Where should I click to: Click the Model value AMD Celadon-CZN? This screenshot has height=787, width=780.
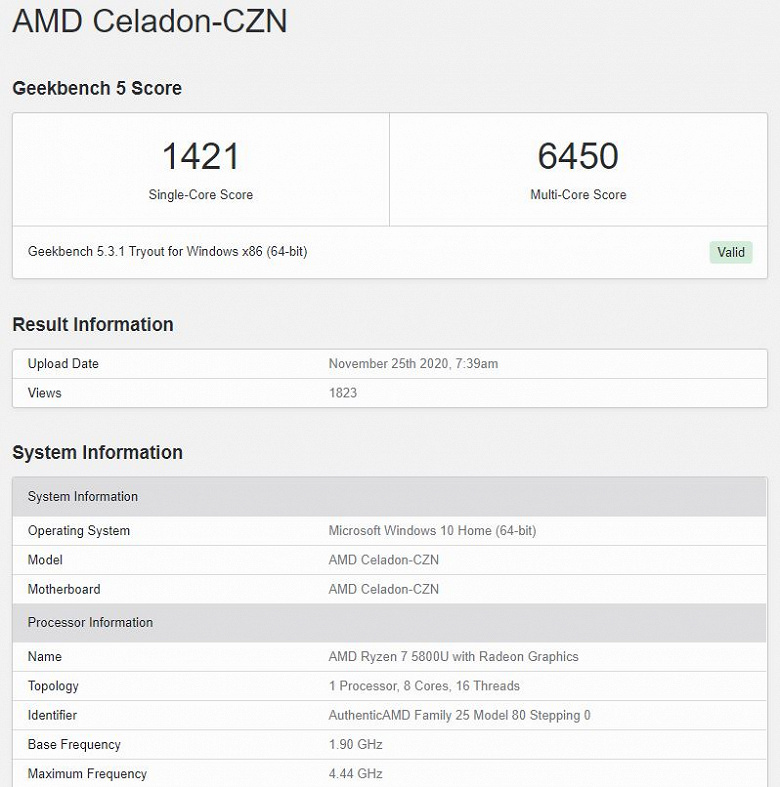point(383,560)
